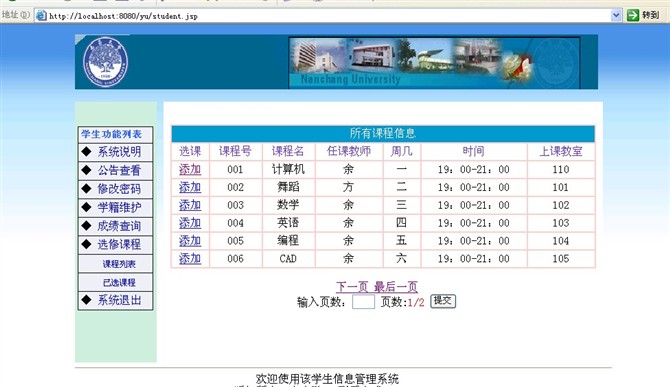Click 添加 link for course 002 舞蹈
This screenshot has width=670, height=387.
pyautogui.click(x=190, y=187)
